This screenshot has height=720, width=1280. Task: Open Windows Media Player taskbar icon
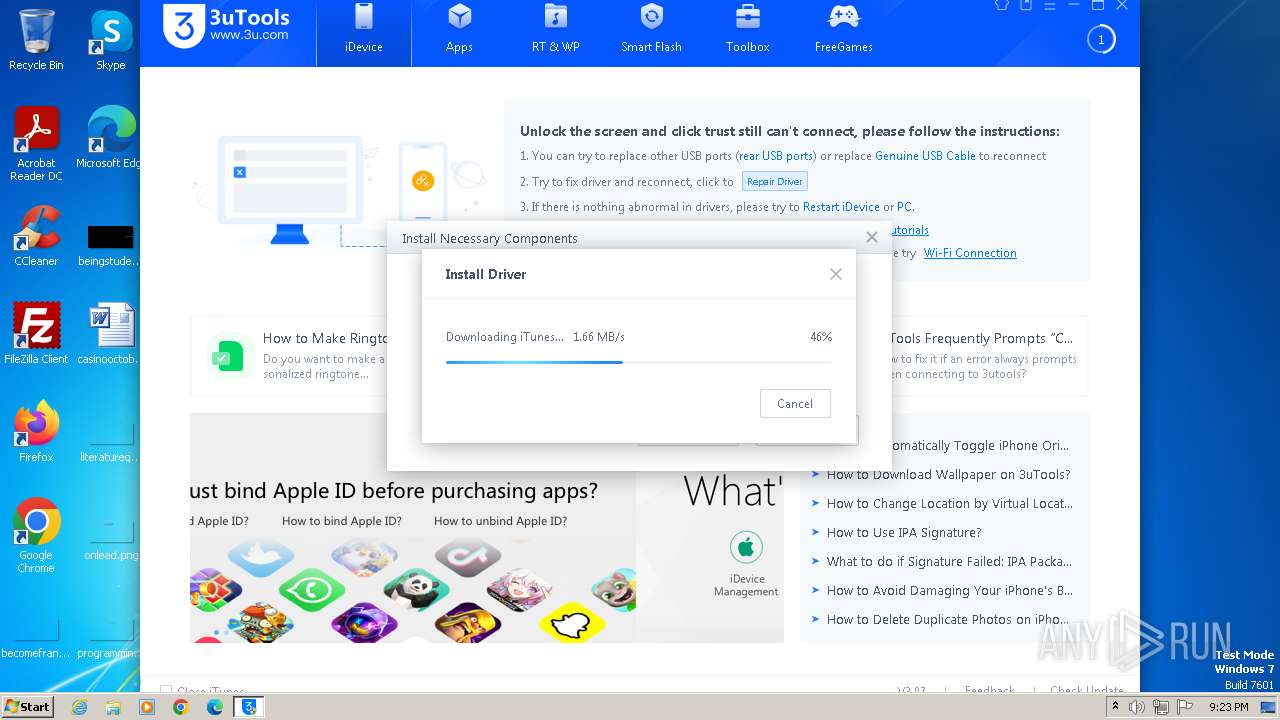147,707
